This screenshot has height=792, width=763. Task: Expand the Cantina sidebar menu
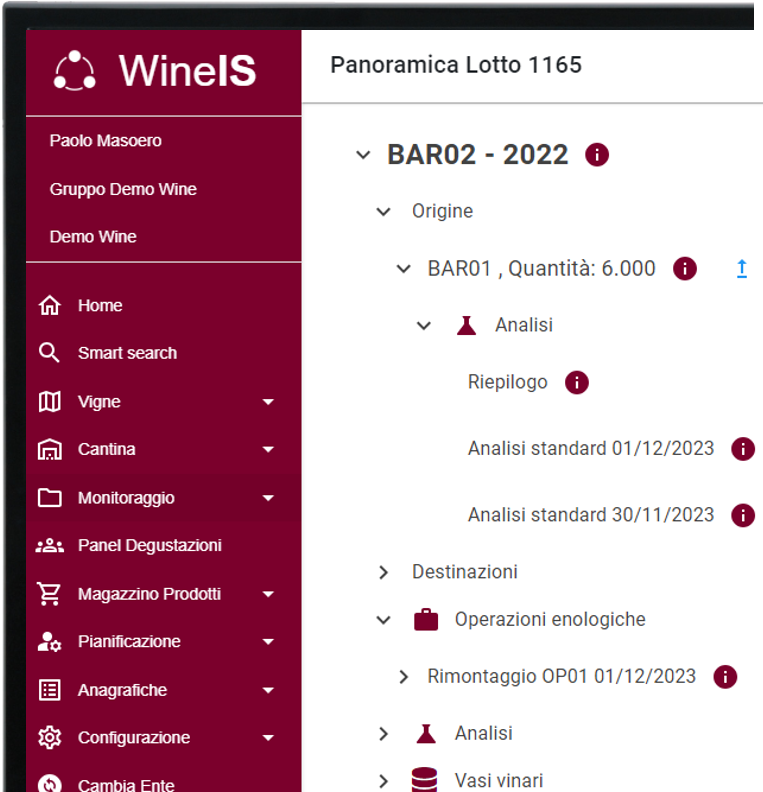tap(267, 450)
